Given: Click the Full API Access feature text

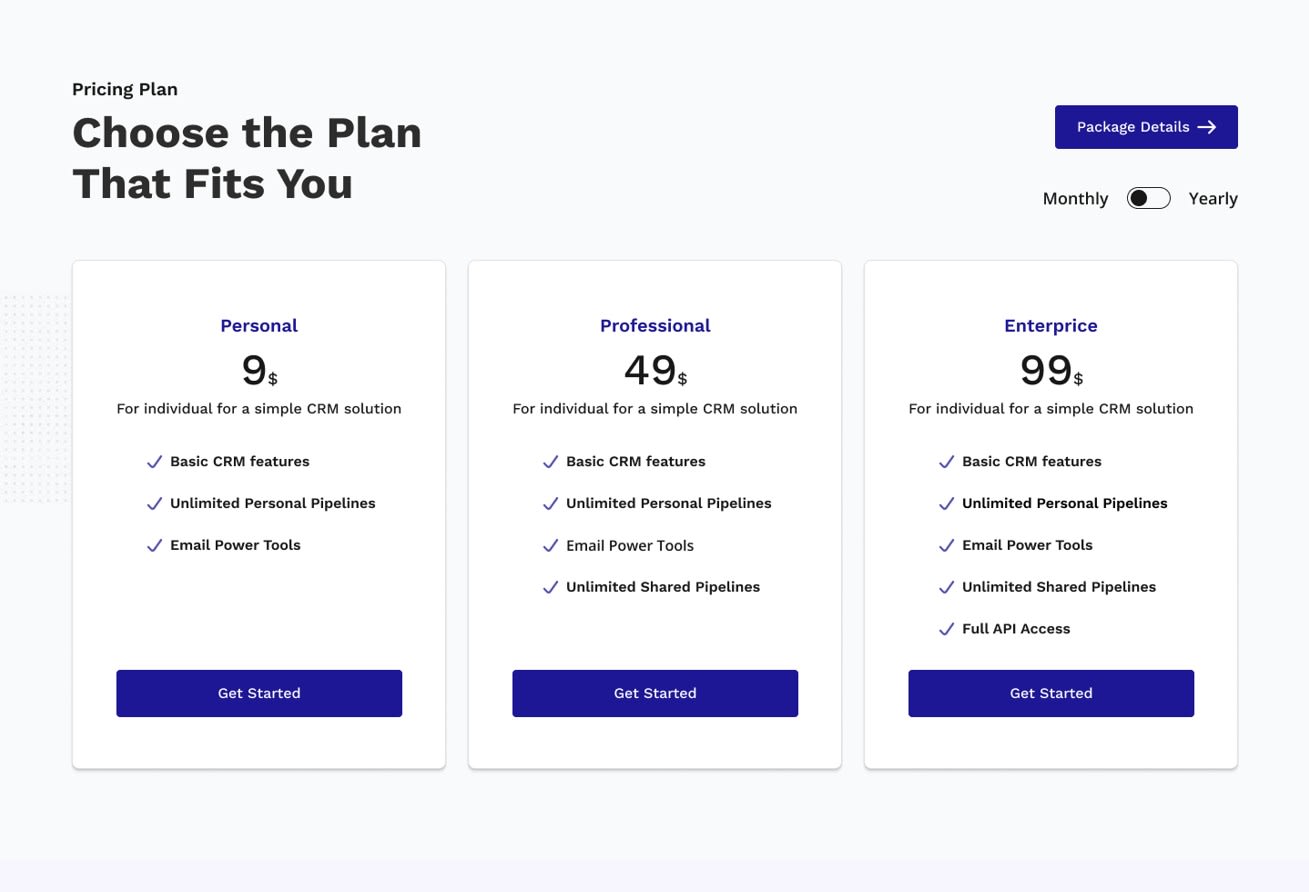Looking at the screenshot, I should pos(1016,629).
